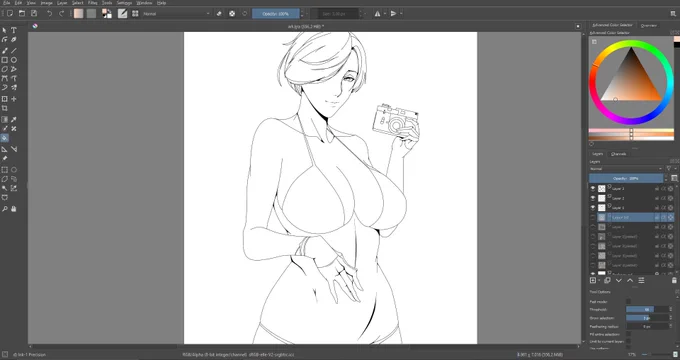Redo the last undone action

[x=62, y=14]
